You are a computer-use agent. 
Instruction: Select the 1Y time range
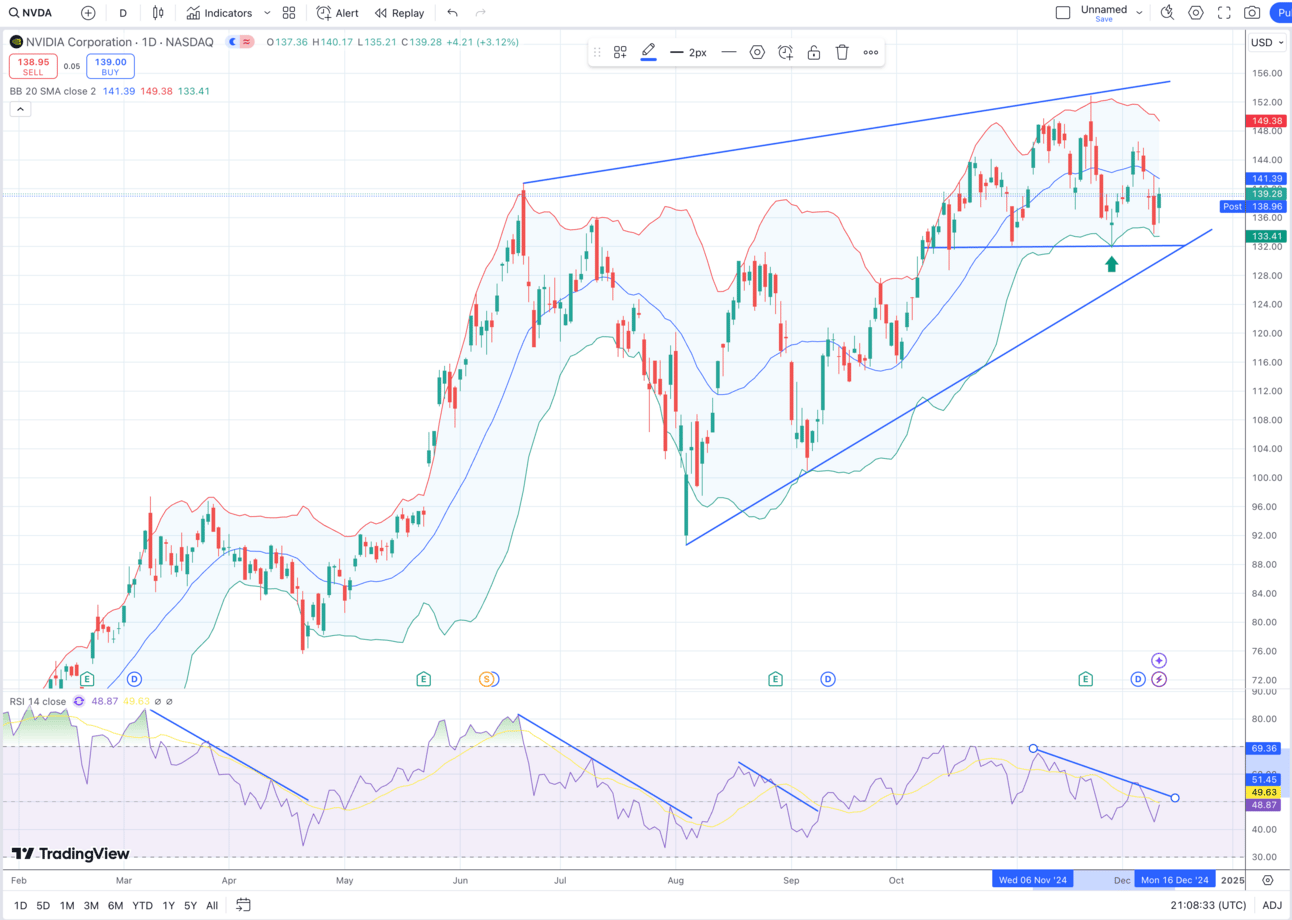pos(167,906)
